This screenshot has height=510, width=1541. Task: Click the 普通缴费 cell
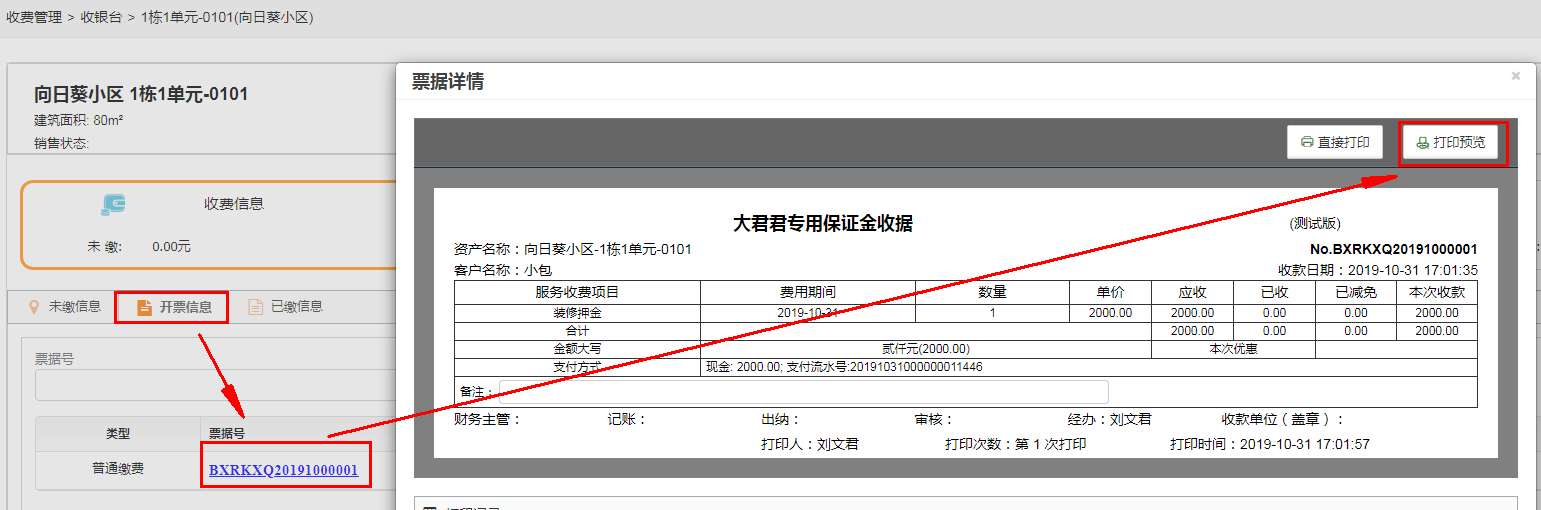pyautogui.click(x=118, y=468)
